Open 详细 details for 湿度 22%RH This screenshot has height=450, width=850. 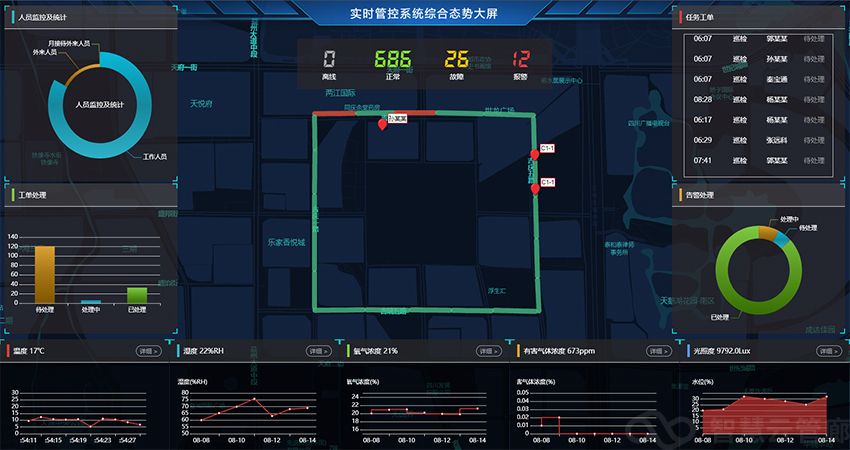click(319, 351)
